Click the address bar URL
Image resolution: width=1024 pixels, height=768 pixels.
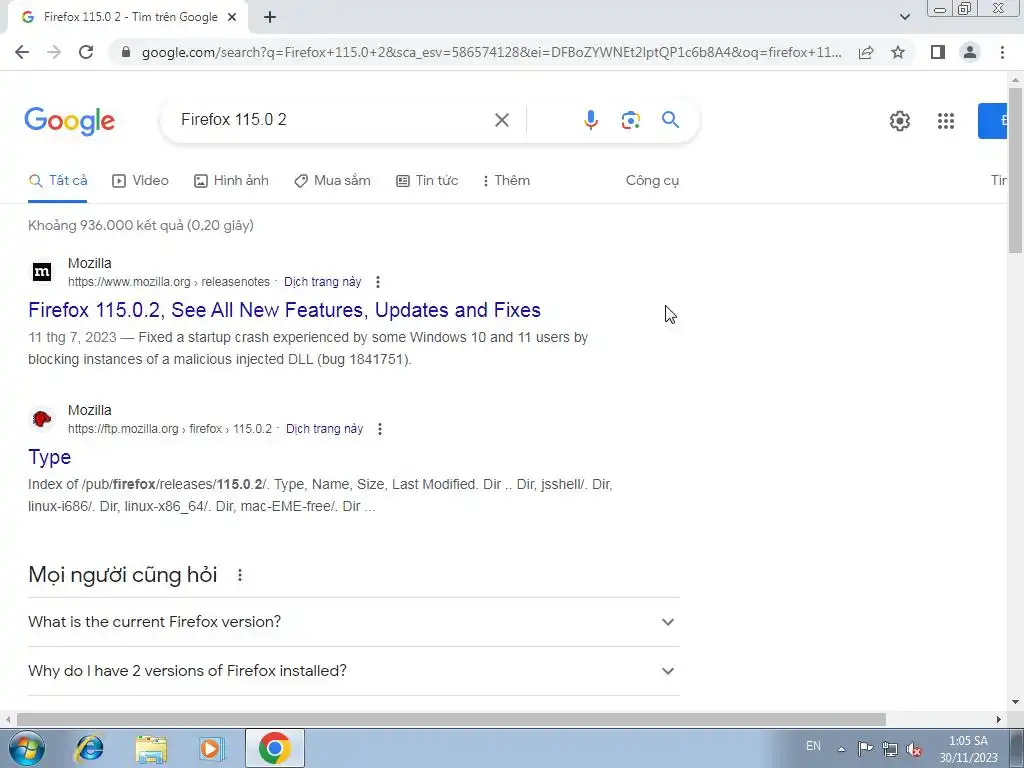point(491,52)
